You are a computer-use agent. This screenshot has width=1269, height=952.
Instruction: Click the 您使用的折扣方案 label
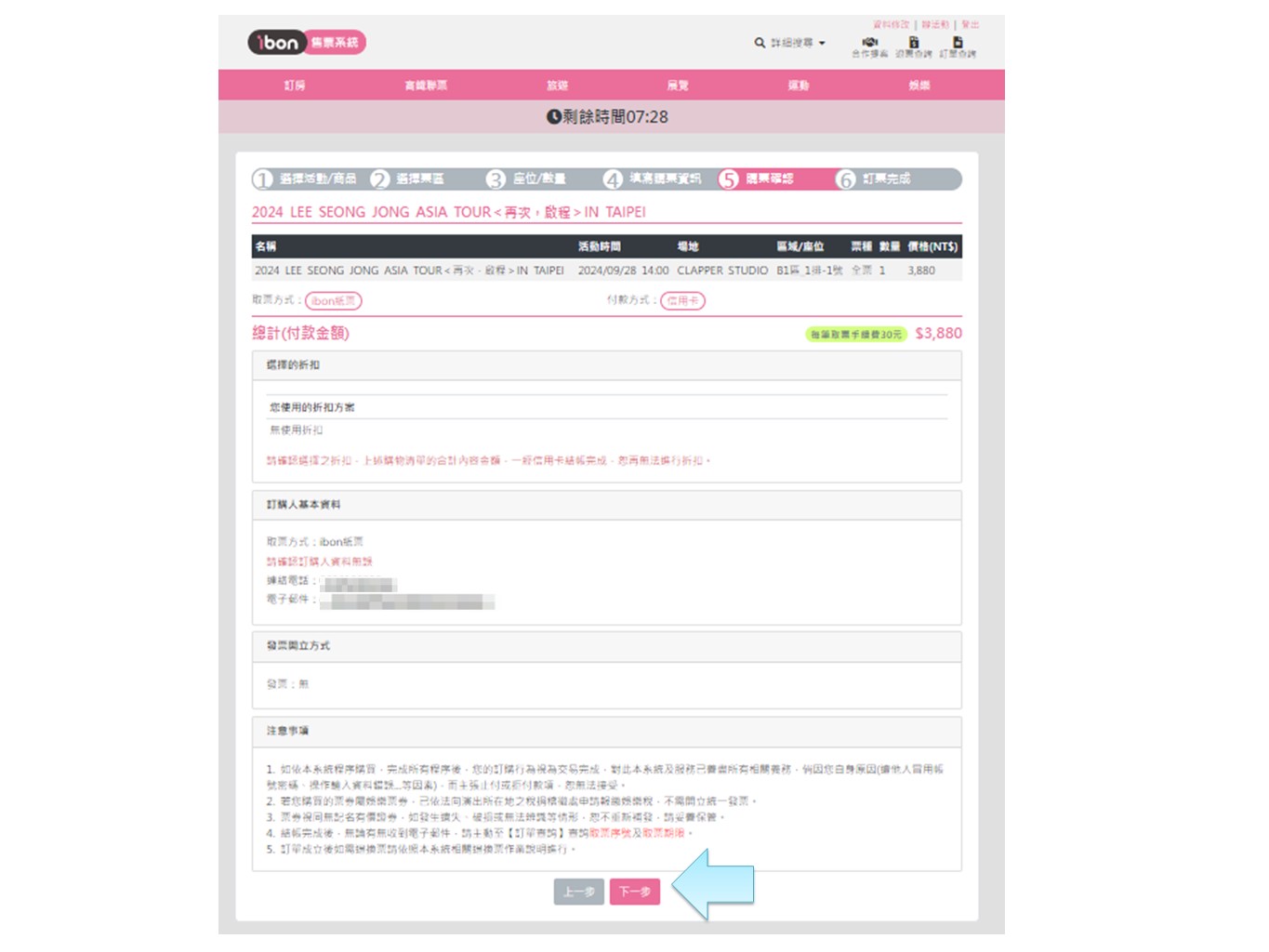pyautogui.click(x=311, y=407)
